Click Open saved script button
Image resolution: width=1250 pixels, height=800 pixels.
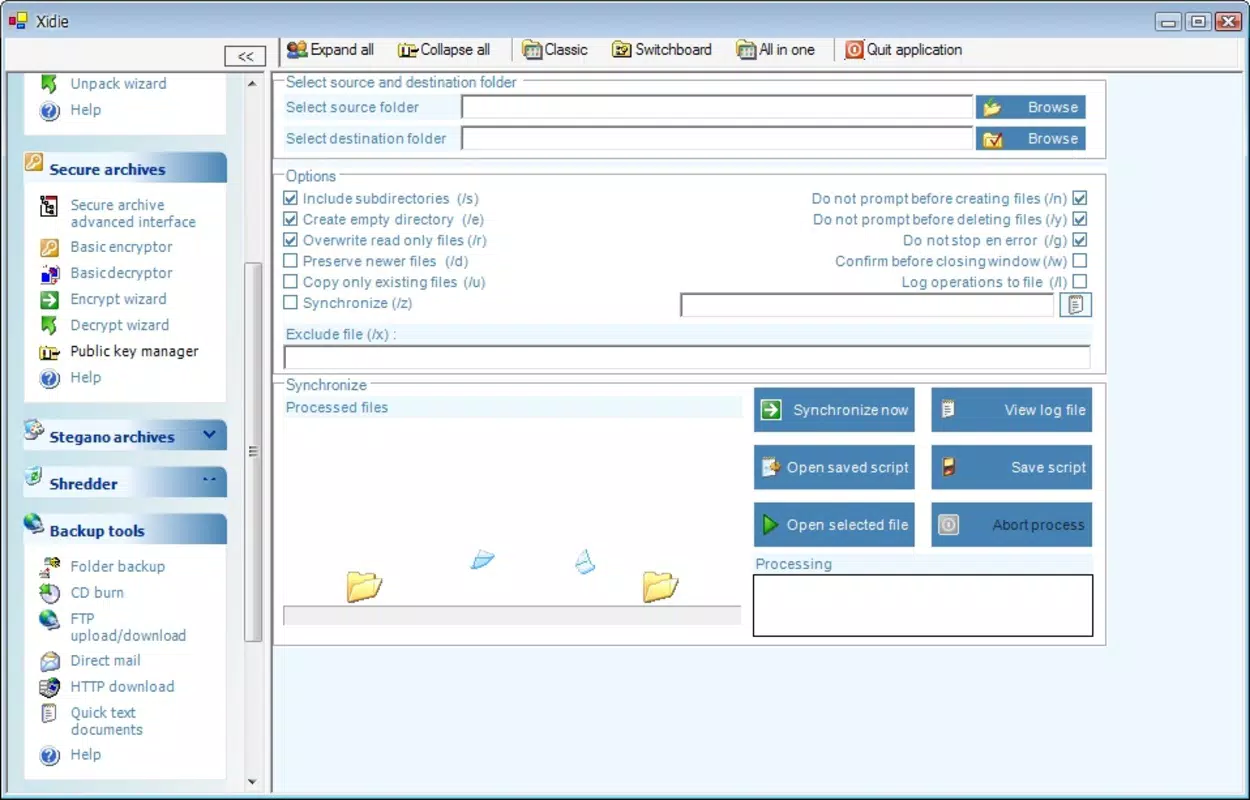pos(834,467)
